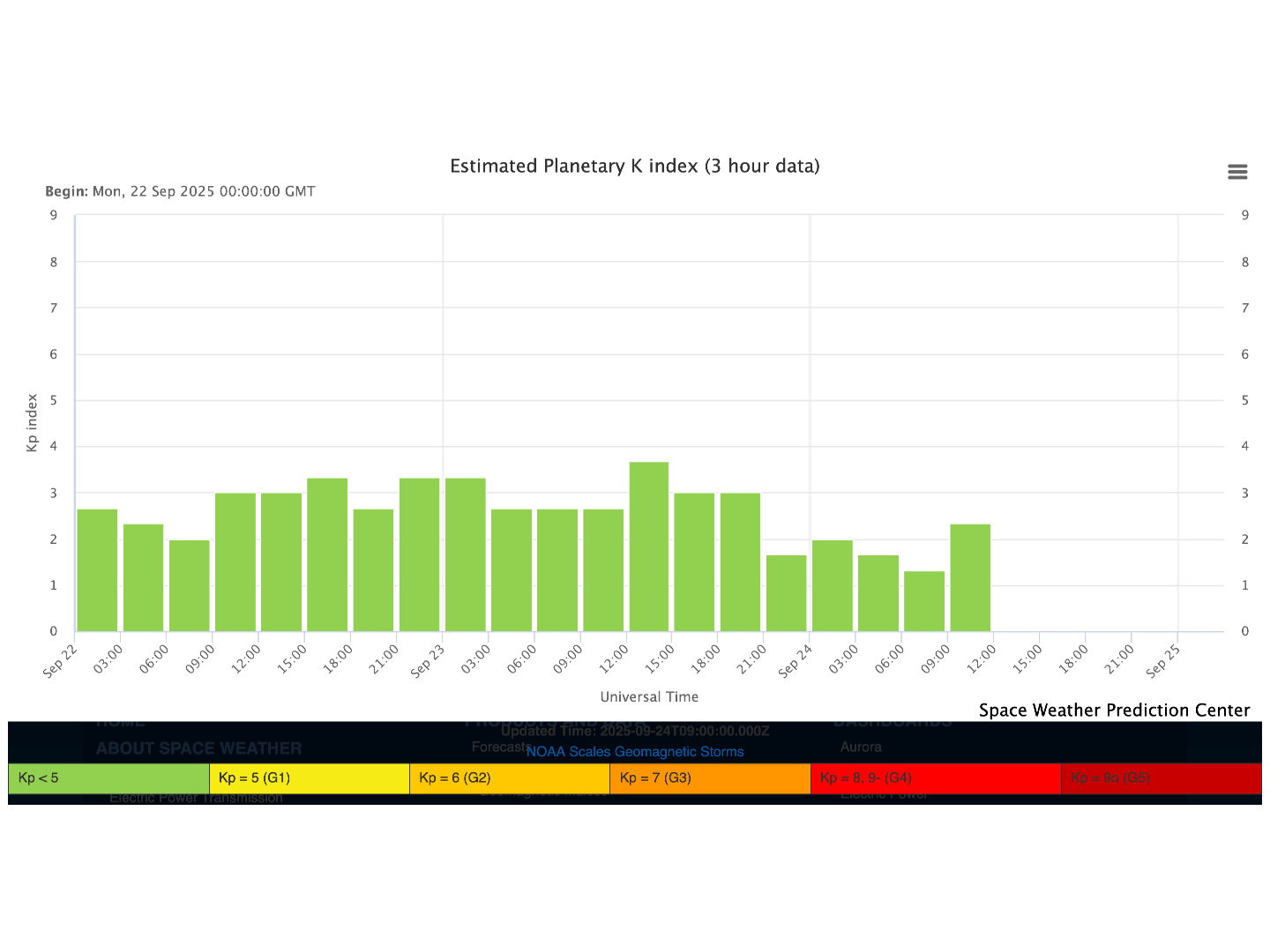The image size is (1270, 952).
Task: Open the chart context menu hamburger icon
Action: click(1237, 172)
